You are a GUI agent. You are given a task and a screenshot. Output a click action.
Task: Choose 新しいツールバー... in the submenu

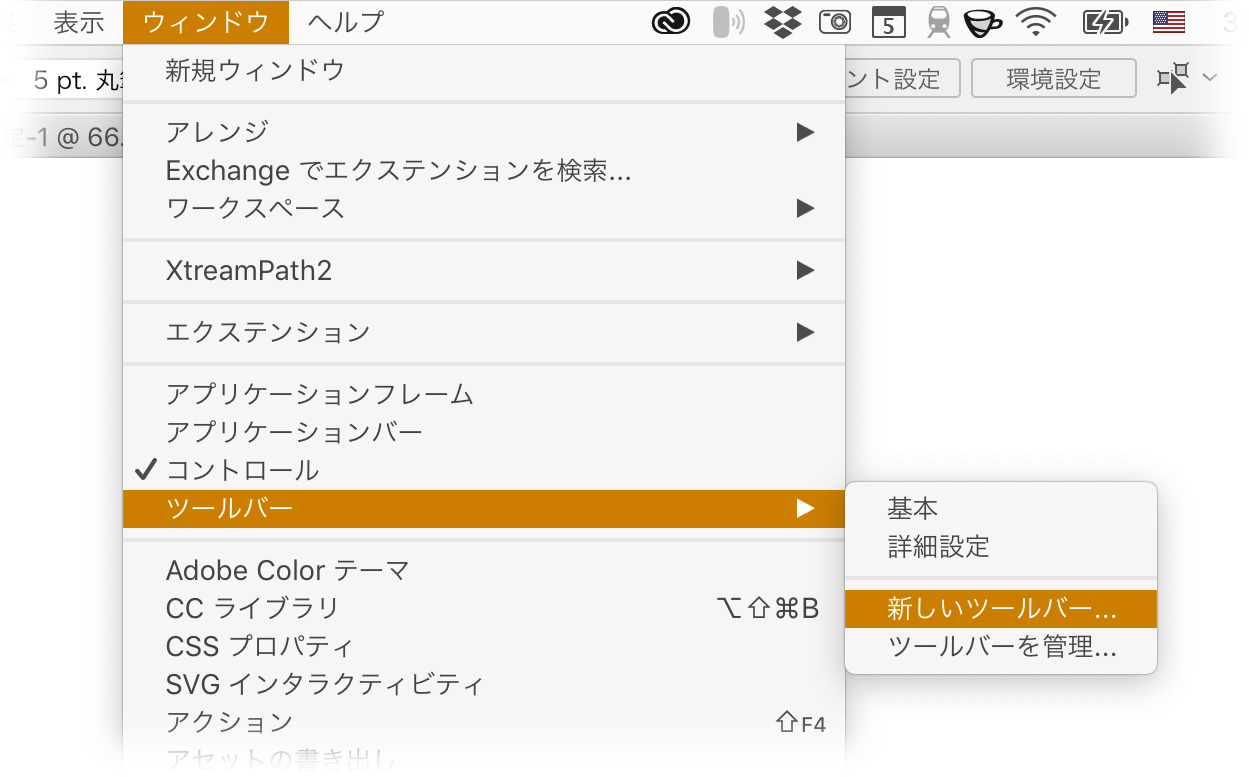coord(1001,609)
